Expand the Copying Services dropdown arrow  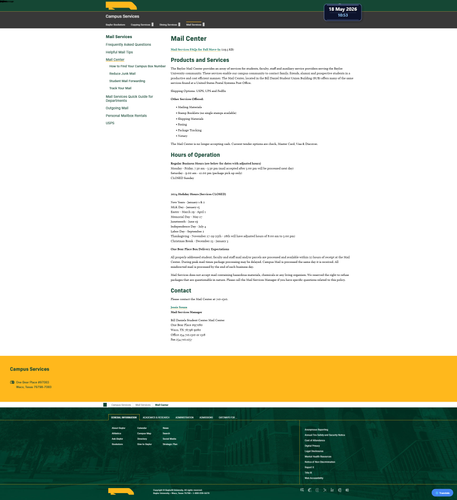pos(152,24)
